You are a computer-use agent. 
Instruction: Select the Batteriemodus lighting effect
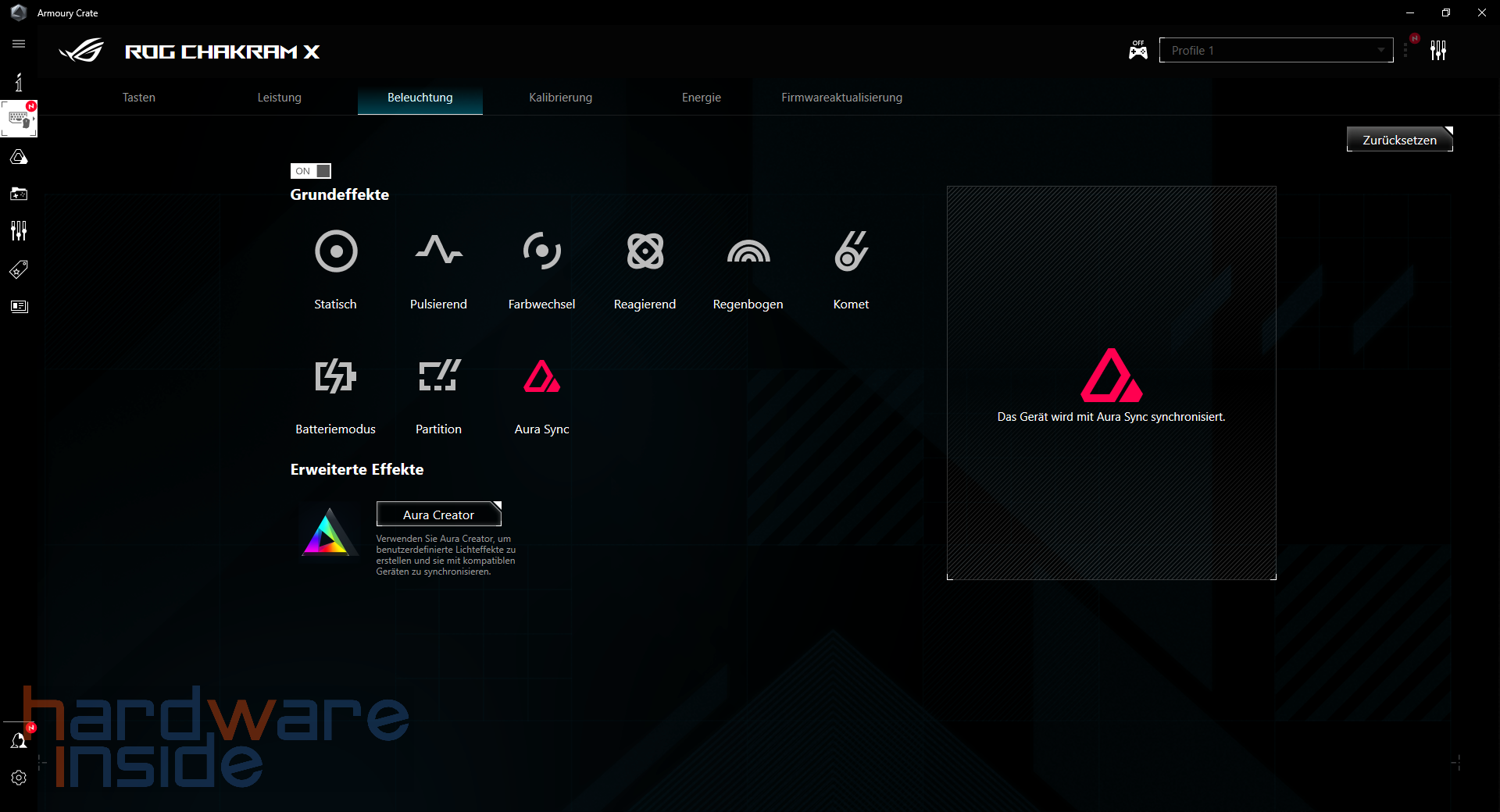tap(335, 394)
